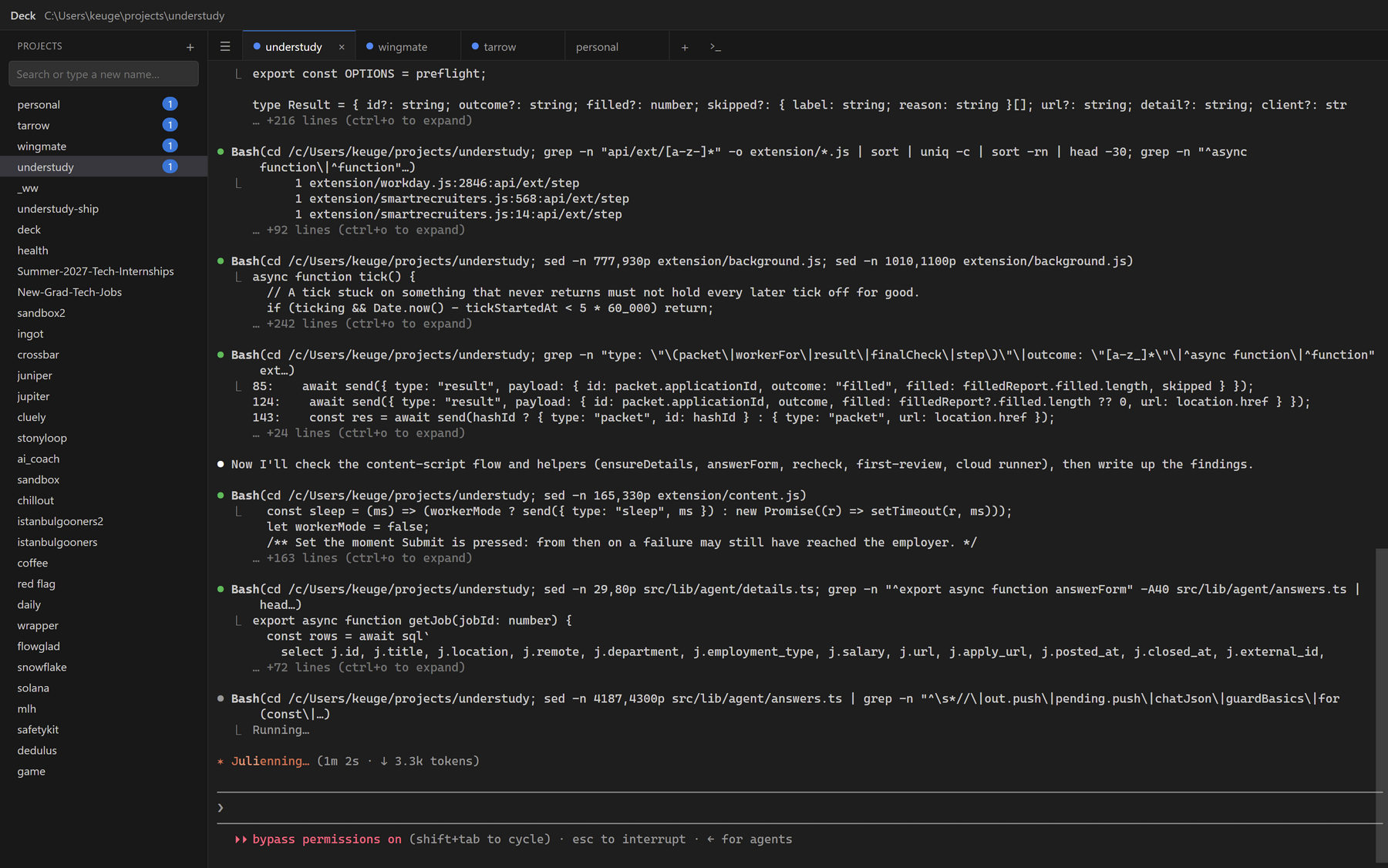This screenshot has height=868, width=1388.
Task: Open the health project
Action: click(x=103, y=250)
